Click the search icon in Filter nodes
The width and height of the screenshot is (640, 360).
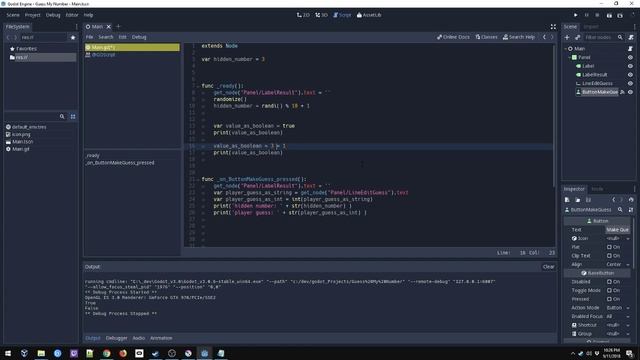[620, 37]
